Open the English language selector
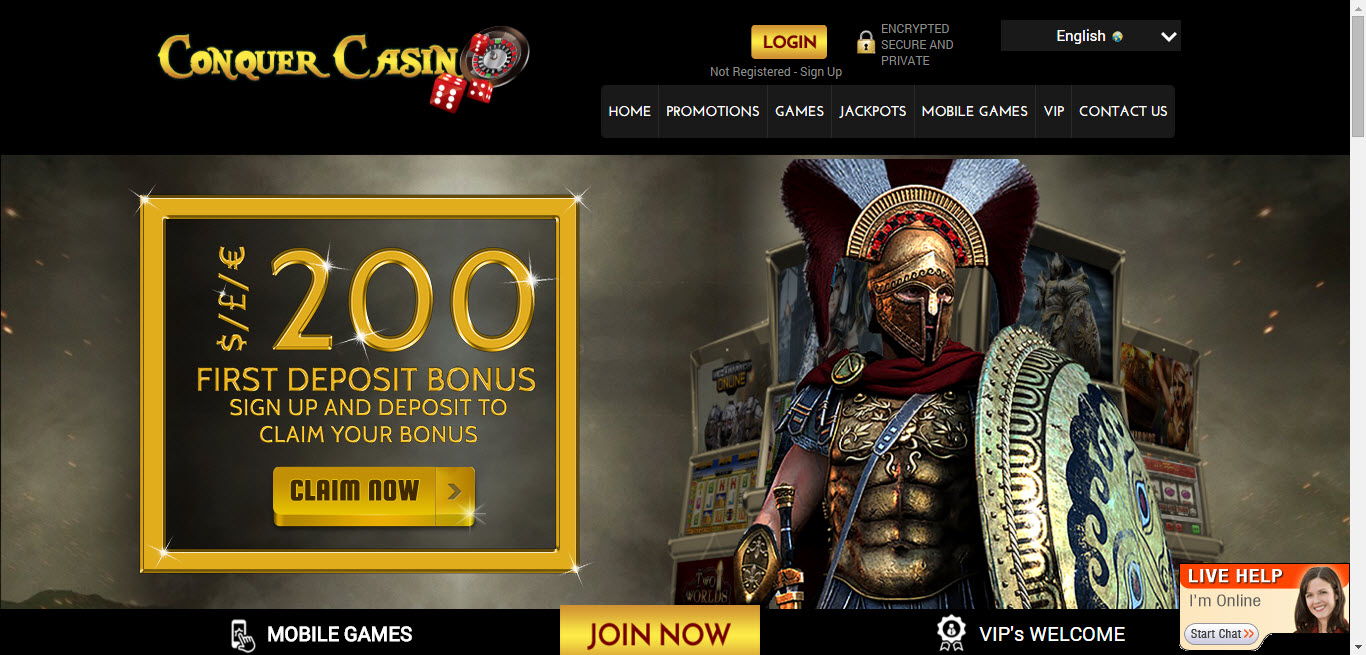 click(x=1091, y=36)
